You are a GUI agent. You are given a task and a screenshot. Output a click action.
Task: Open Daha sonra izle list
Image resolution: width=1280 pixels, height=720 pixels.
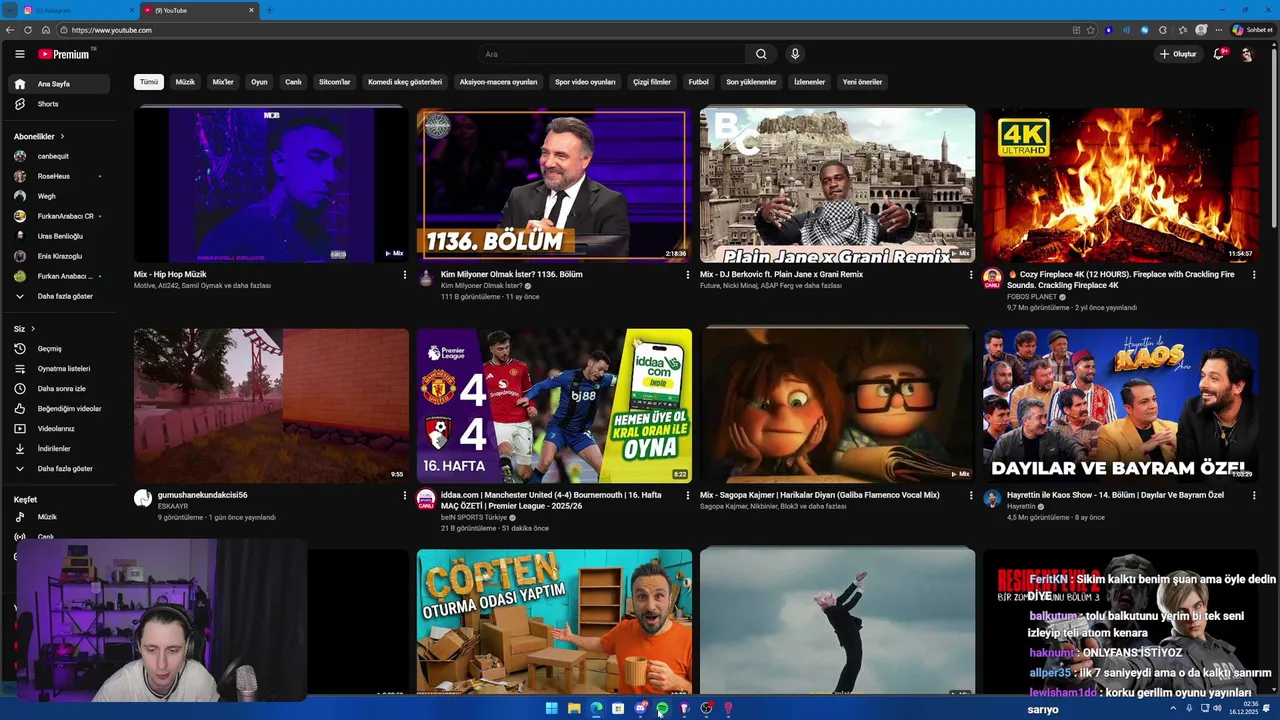pos(60,389)
